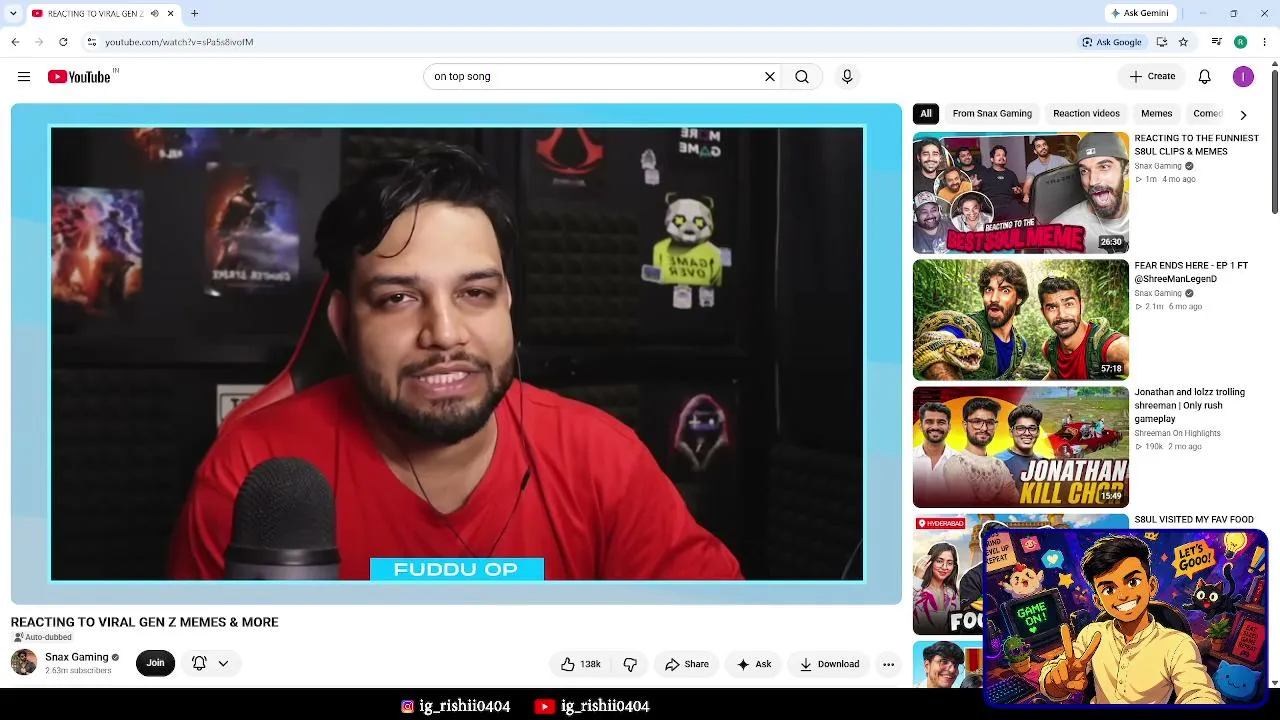Click the 2.63m subscribers count
Screen dimensions: 1280x720
(78, 671)
